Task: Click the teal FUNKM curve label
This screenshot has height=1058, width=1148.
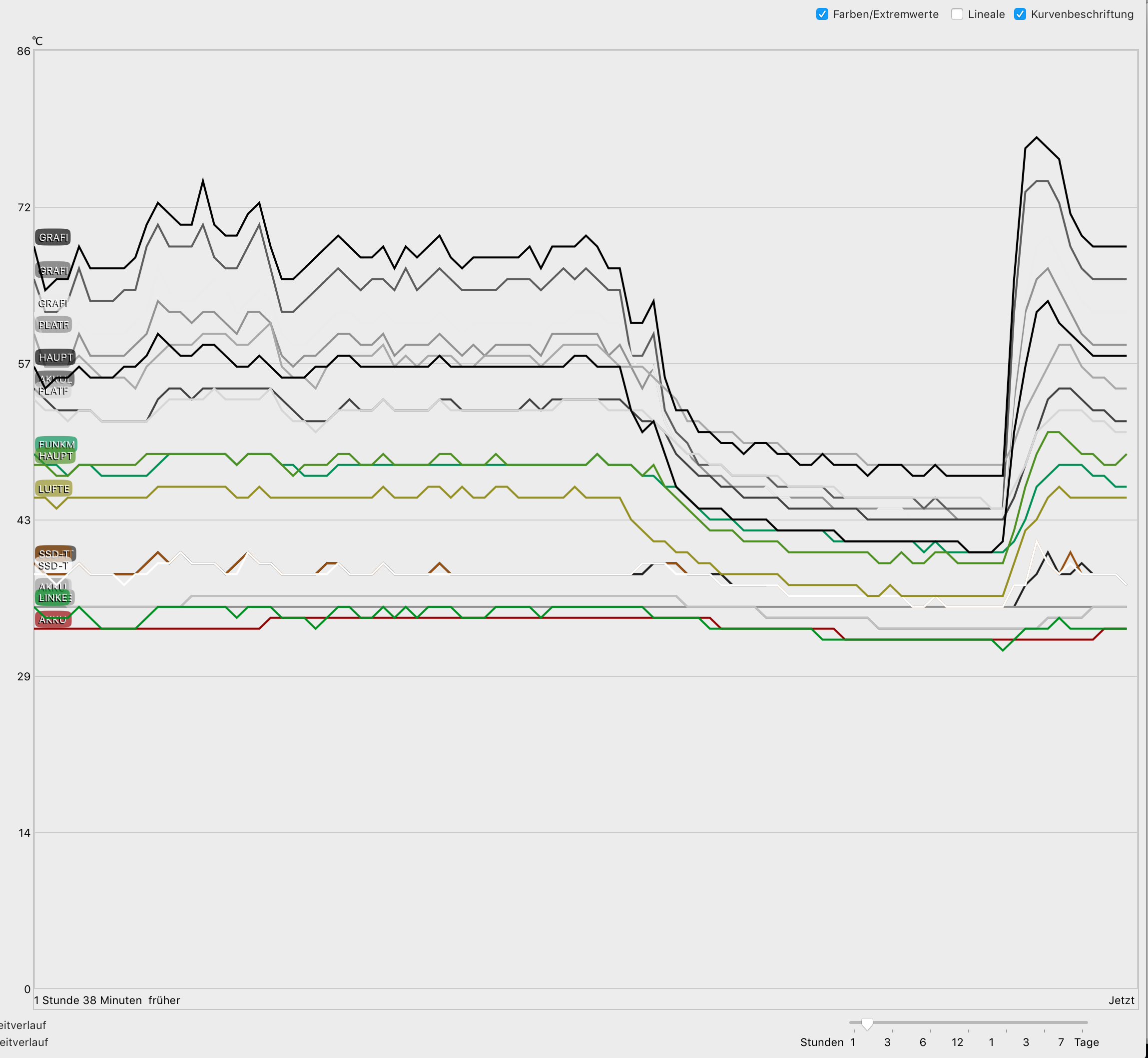Action: pos(56,444)
